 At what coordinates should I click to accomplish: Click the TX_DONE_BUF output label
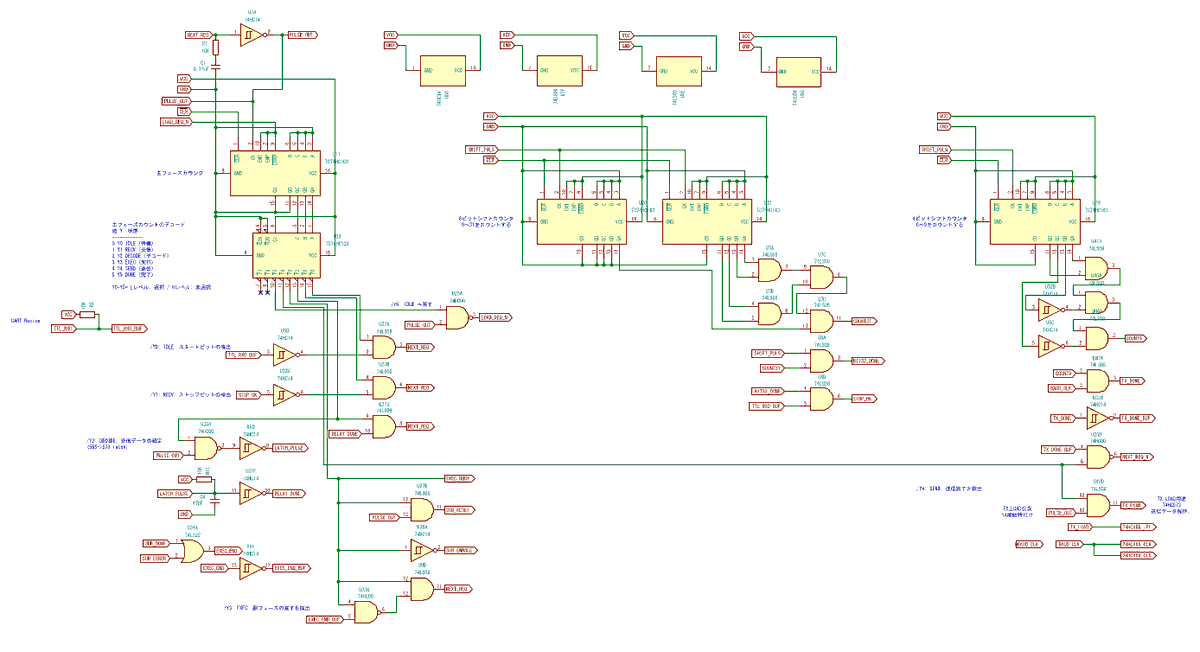1137,417
